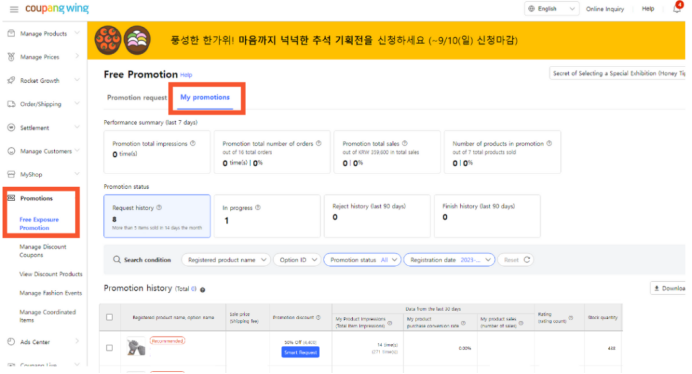Viewport: 692px width, 374px height.
Task: Open Manage Discount Coupons menu item
Action: point(43,251)
